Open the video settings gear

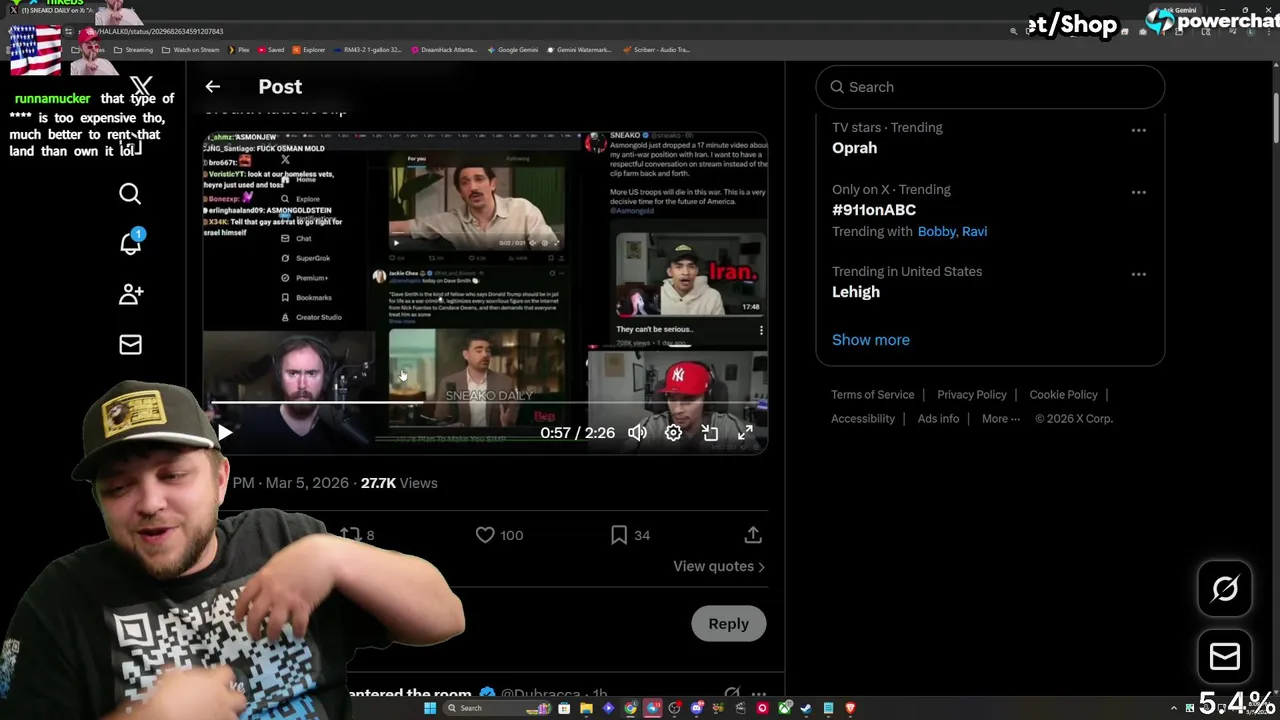[673, 433]
